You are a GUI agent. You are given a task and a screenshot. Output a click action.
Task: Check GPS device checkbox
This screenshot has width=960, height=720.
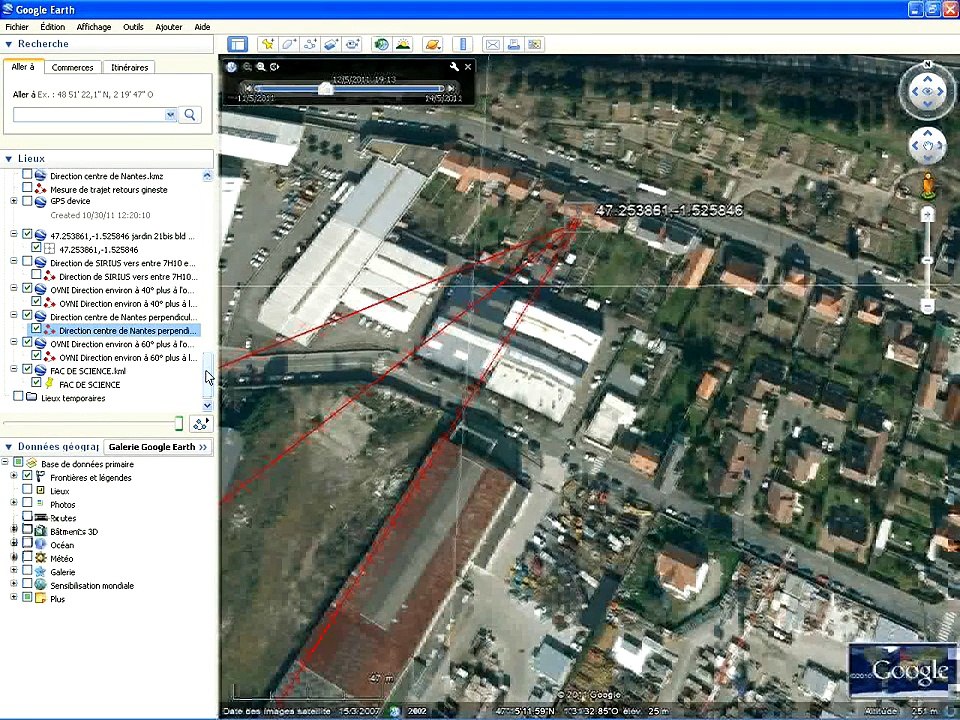pyautogui.click(x=27, y=200)
